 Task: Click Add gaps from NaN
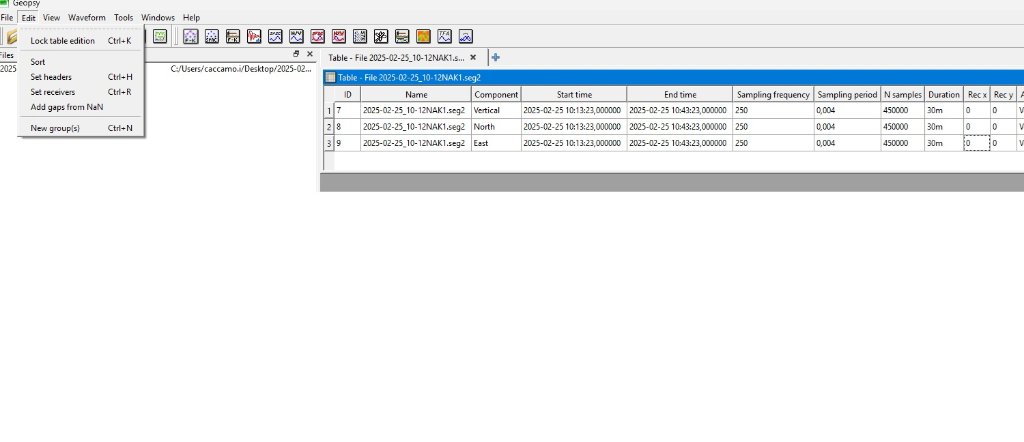point(67,107)
